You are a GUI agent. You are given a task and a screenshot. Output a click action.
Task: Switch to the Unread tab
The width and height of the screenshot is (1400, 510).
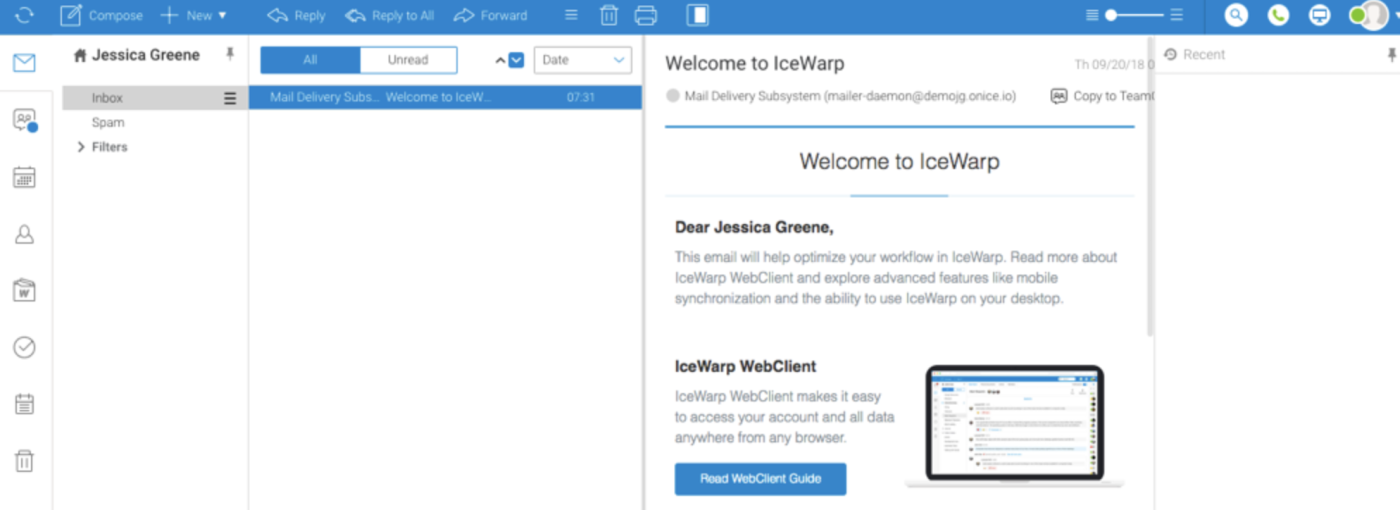[x=408, y=60]
